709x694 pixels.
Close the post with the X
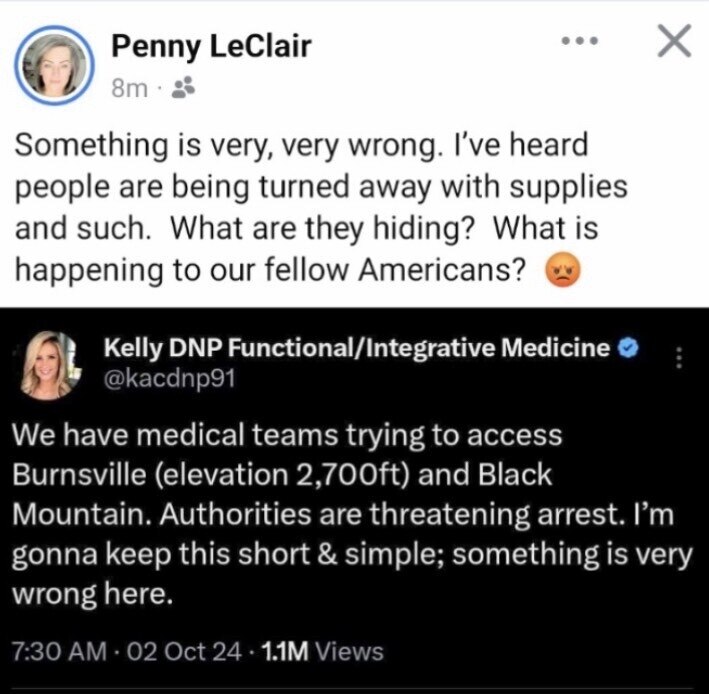(x=676, y=42)
